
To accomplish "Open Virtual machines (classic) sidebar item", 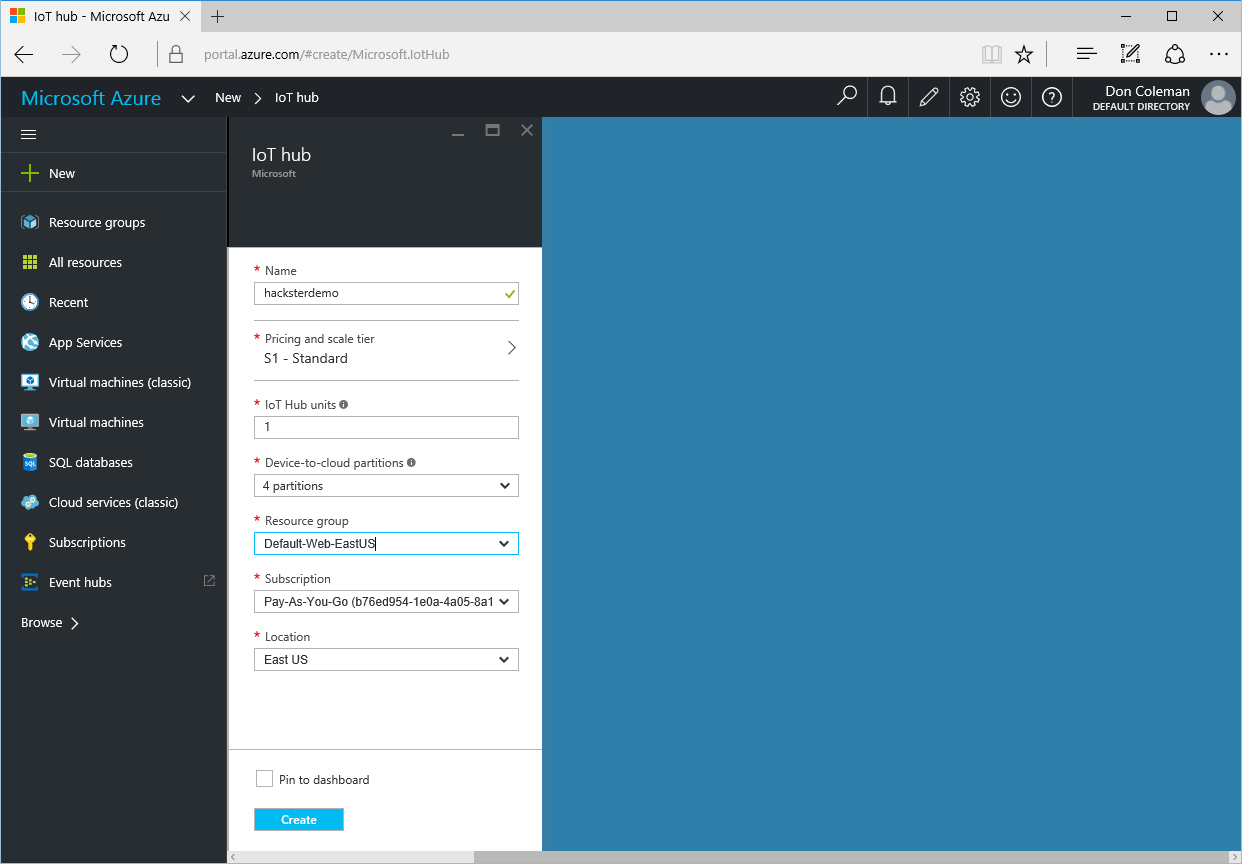I will (120, 382).
